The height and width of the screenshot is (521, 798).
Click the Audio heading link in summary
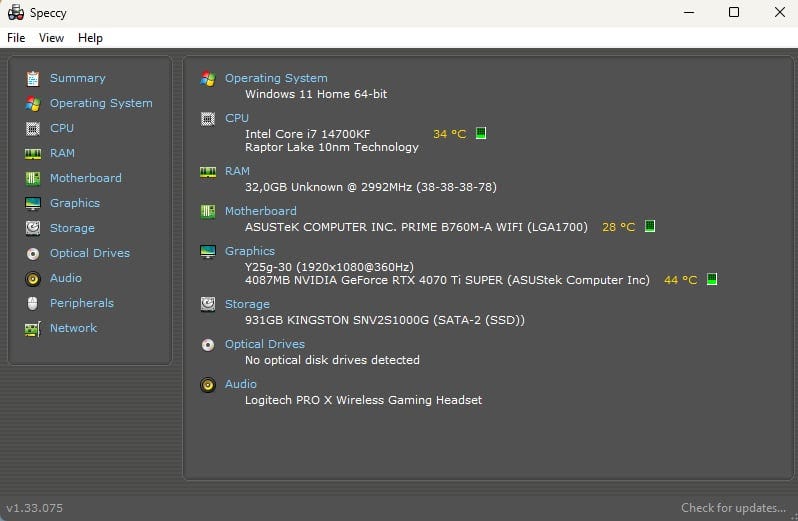coord(241,384)
